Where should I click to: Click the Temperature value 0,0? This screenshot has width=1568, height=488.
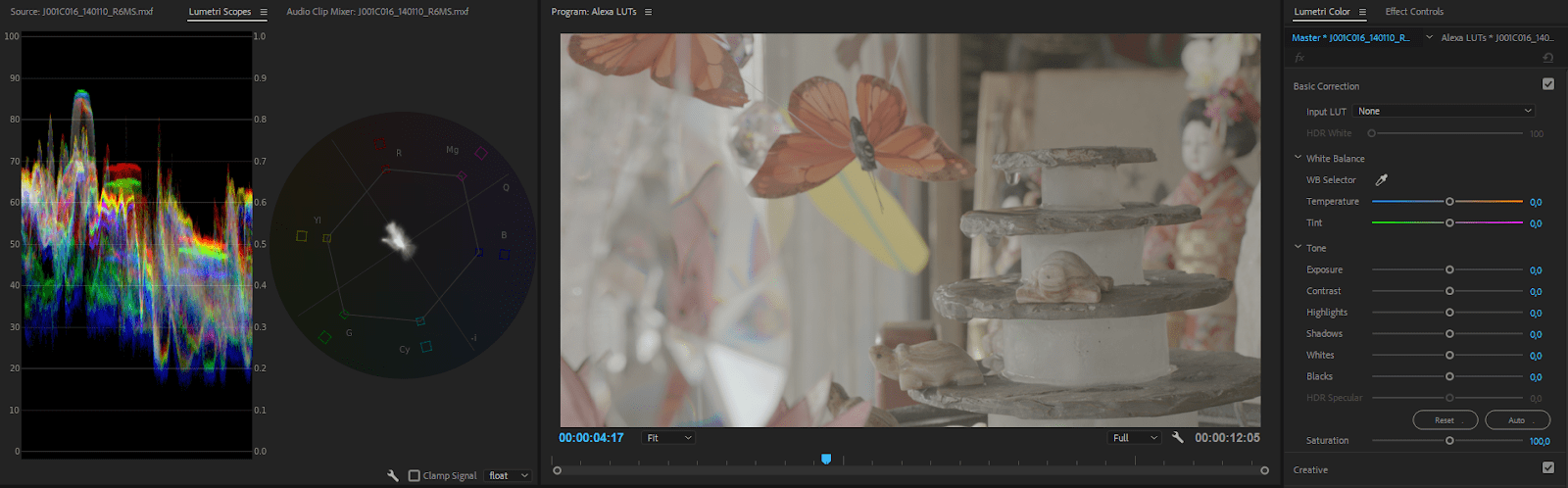tap(1536, 202)
